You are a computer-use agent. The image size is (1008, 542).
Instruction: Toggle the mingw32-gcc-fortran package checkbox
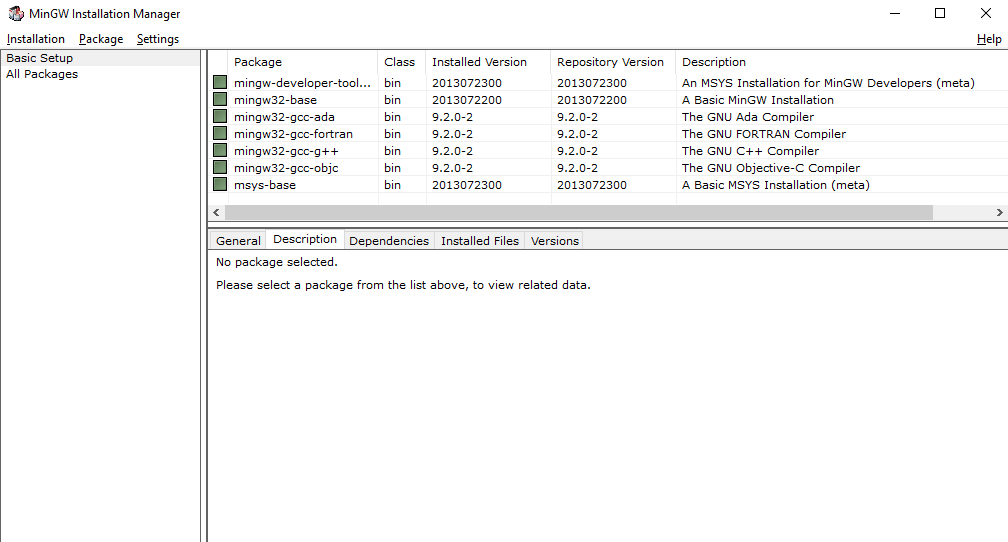click(220, 133)
